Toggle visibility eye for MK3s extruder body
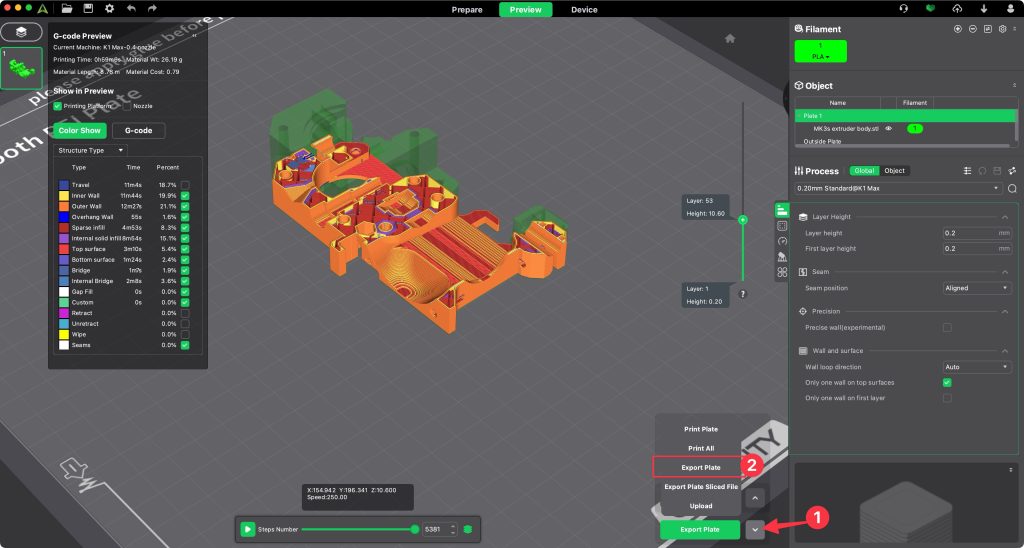Screen dimensions: 1024x548 pos(888,129)
